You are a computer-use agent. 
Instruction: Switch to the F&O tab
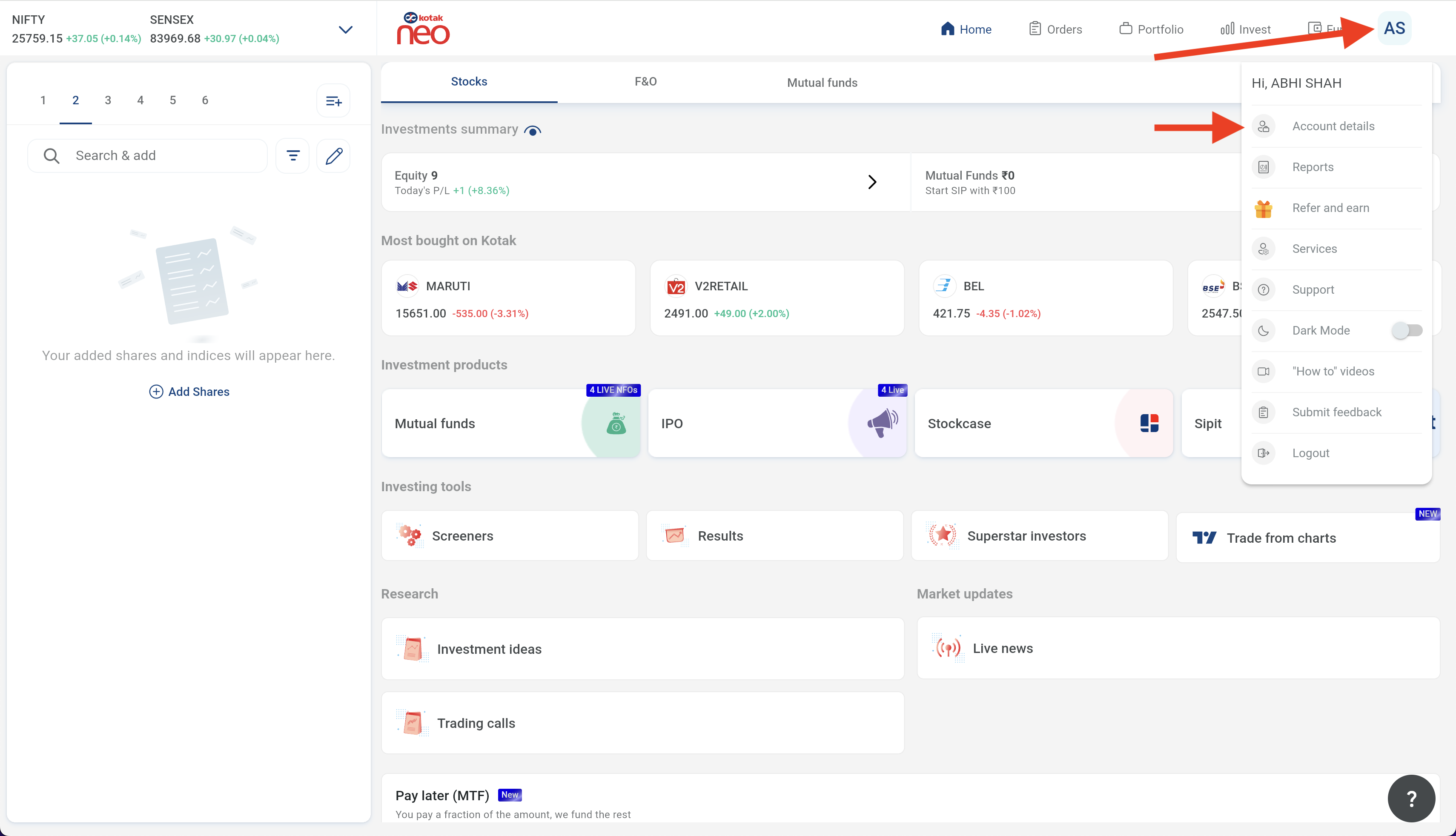point(645,82)
